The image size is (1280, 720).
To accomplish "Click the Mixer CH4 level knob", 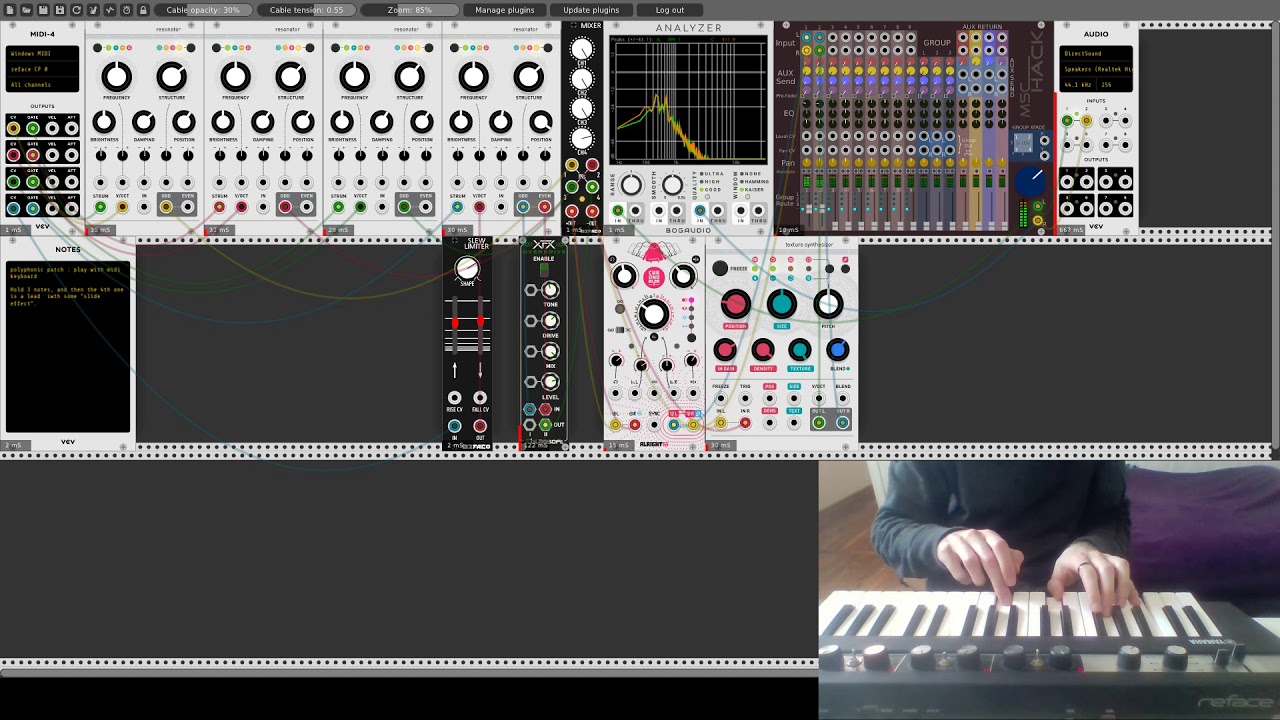I will click(582, 138).
